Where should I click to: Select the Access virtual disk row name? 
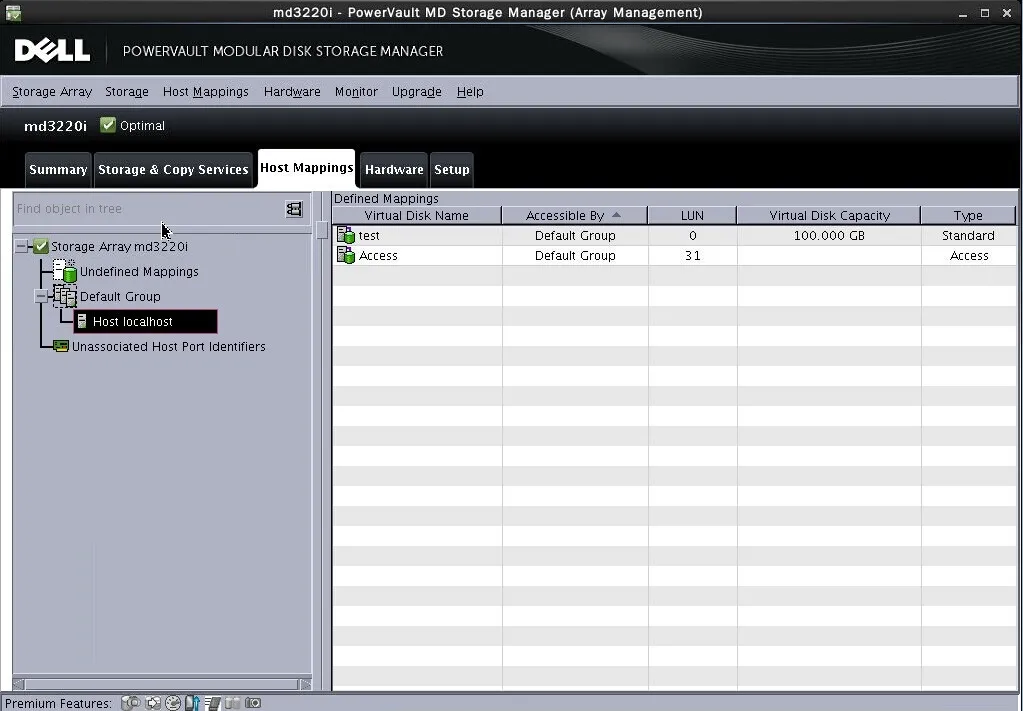point(378,256)
